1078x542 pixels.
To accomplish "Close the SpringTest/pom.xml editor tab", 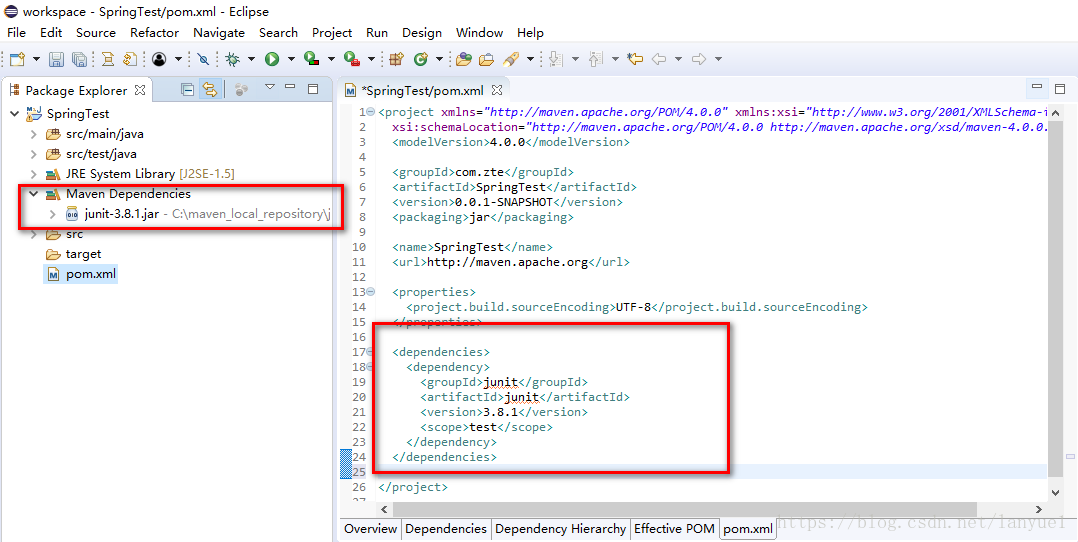I will [x=497, y=90].
